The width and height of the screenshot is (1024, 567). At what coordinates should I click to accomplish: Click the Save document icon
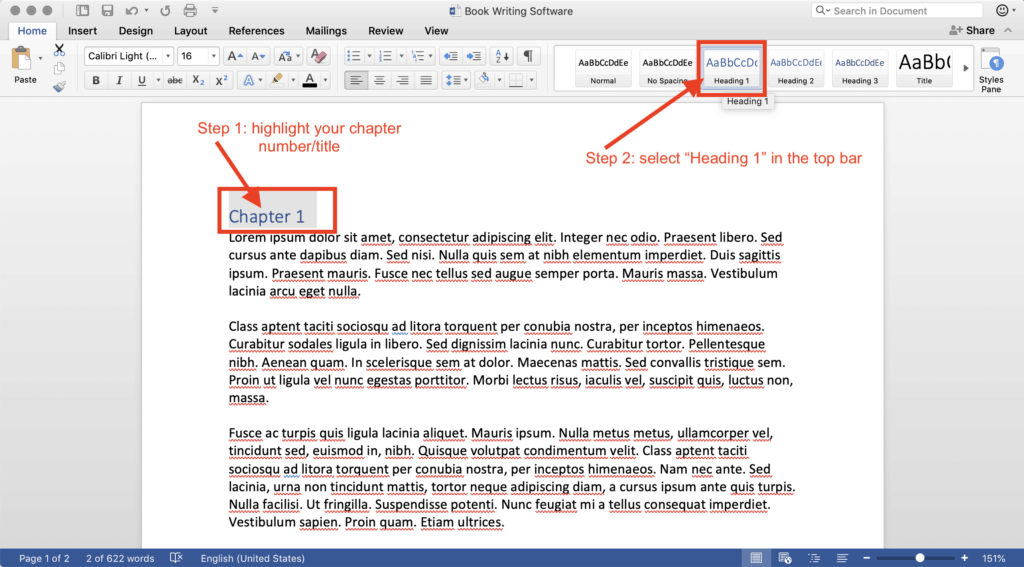108,10
